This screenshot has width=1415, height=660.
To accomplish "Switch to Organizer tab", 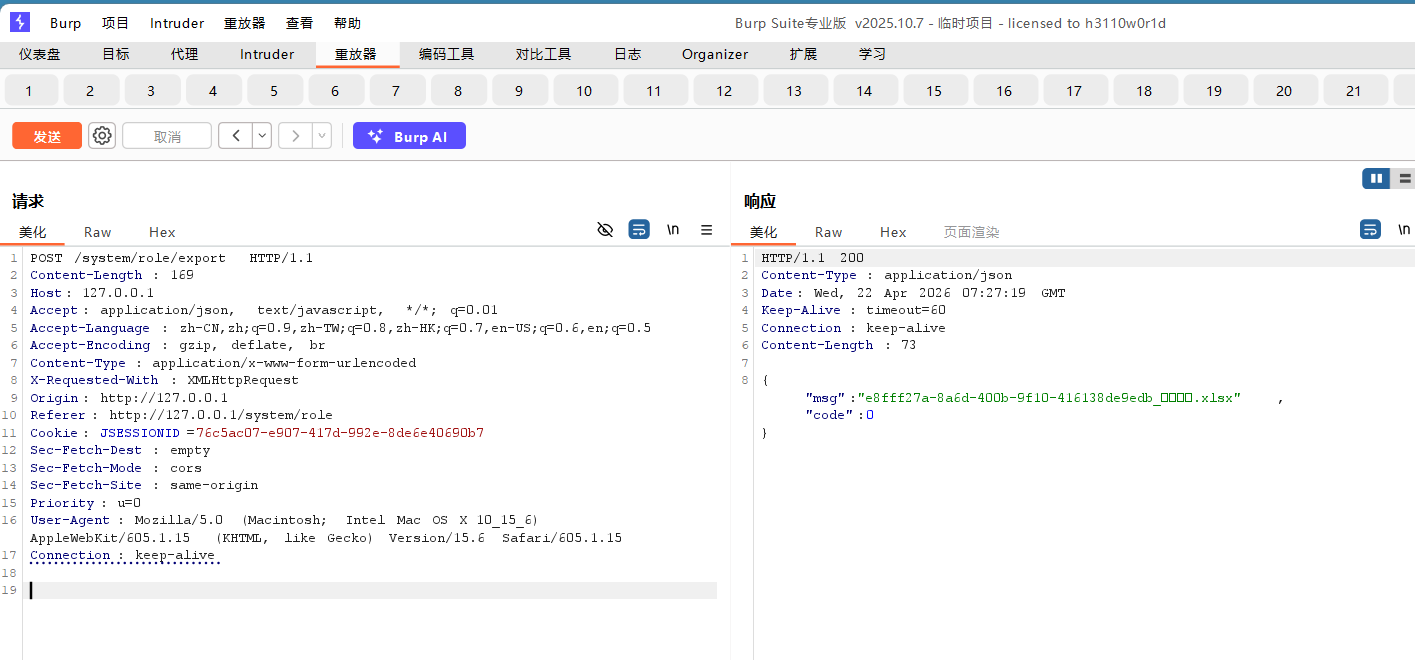I will point(715,55).
